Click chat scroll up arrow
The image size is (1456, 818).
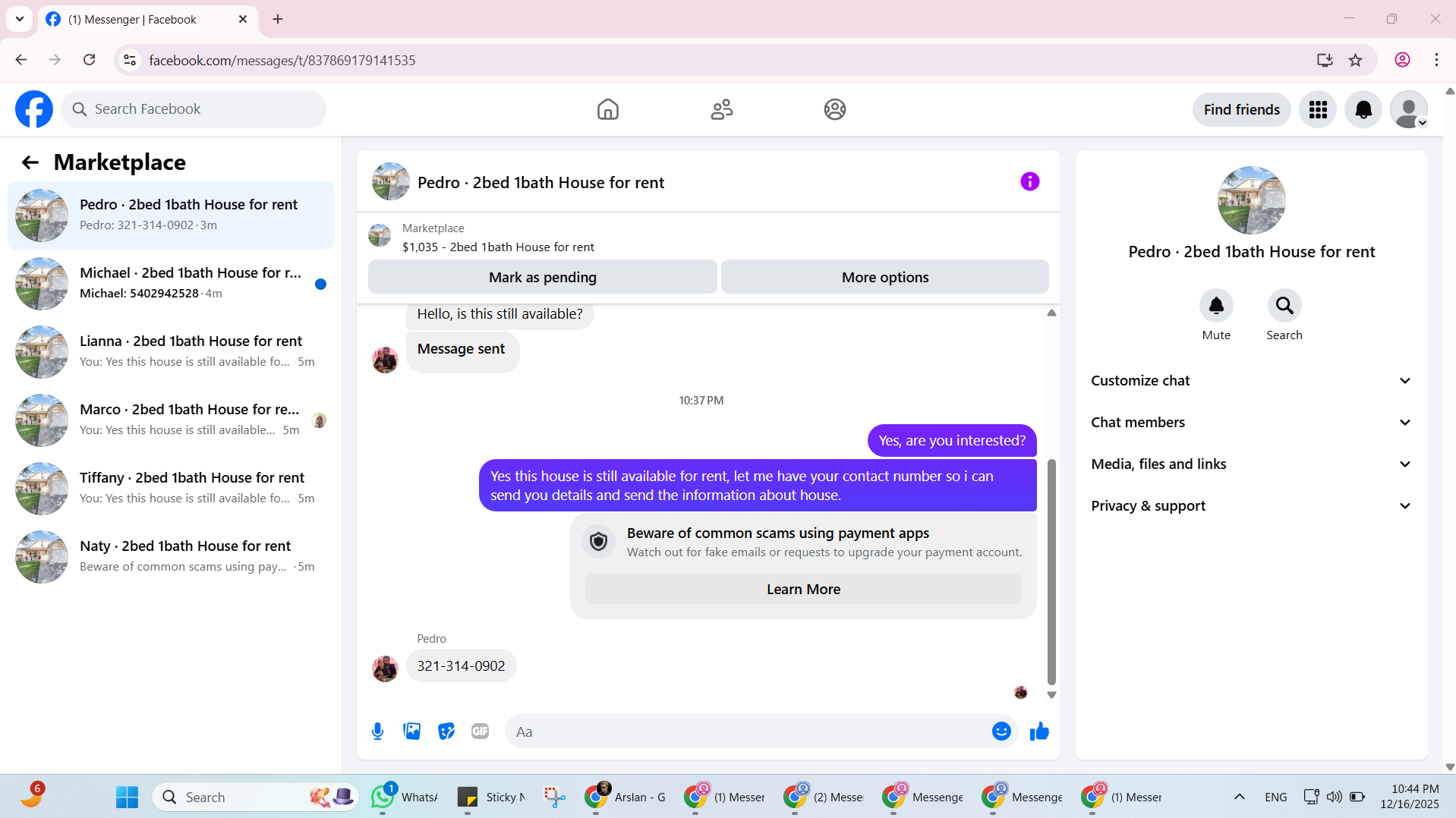point(1051,313)
